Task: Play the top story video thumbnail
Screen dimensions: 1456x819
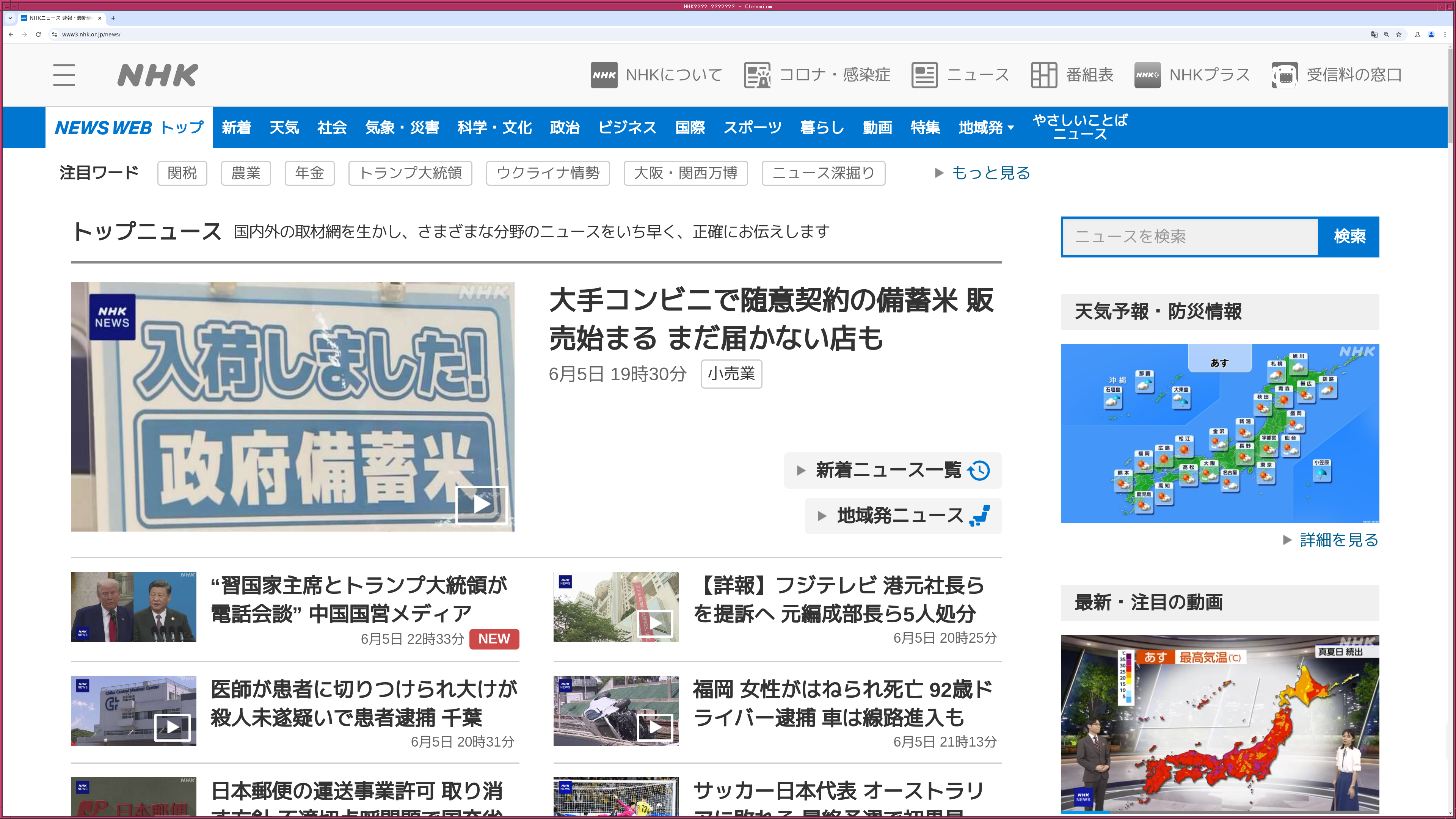Action: pos(481,504)
